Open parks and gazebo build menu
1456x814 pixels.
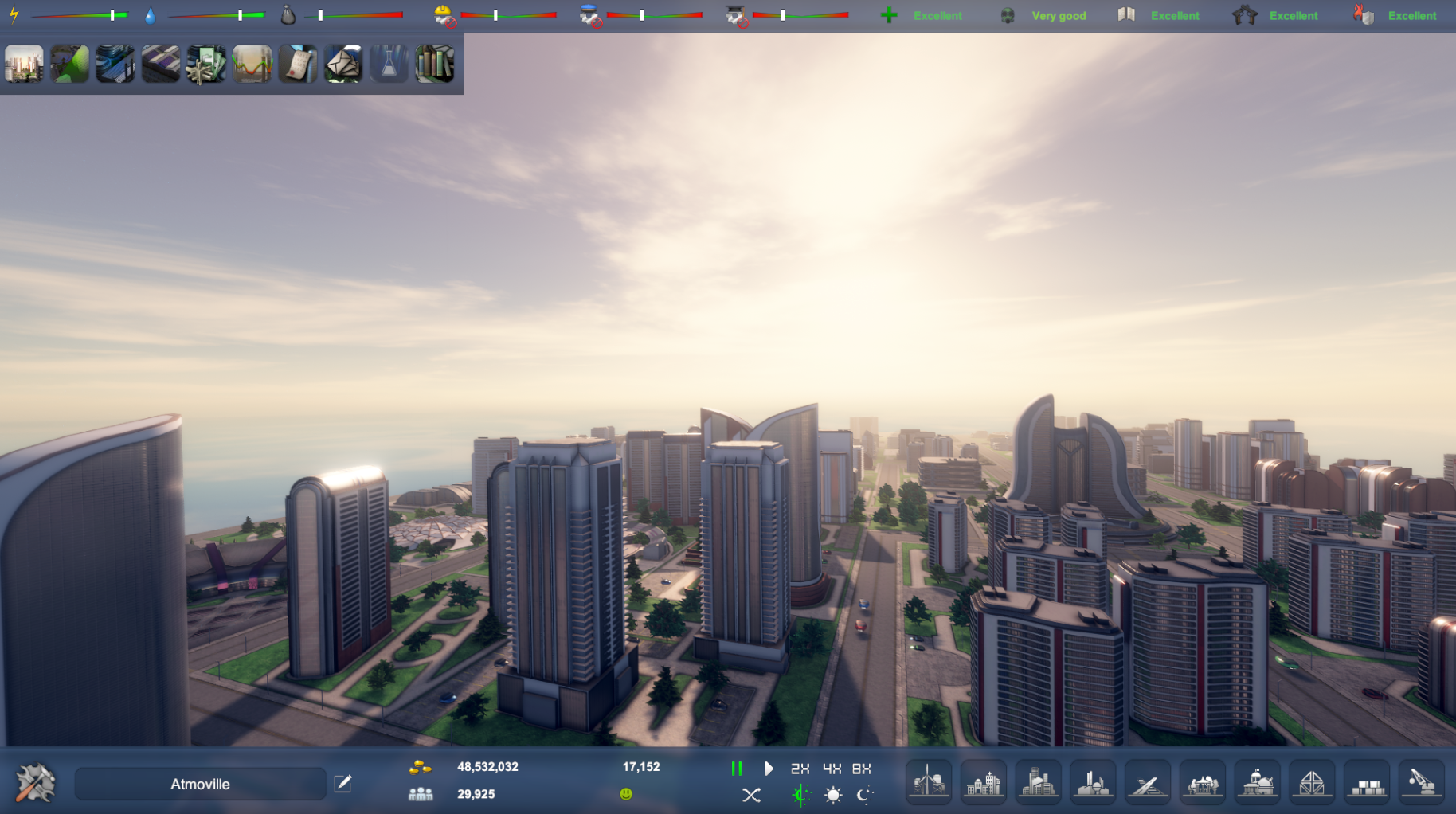tap(1203, 782)
